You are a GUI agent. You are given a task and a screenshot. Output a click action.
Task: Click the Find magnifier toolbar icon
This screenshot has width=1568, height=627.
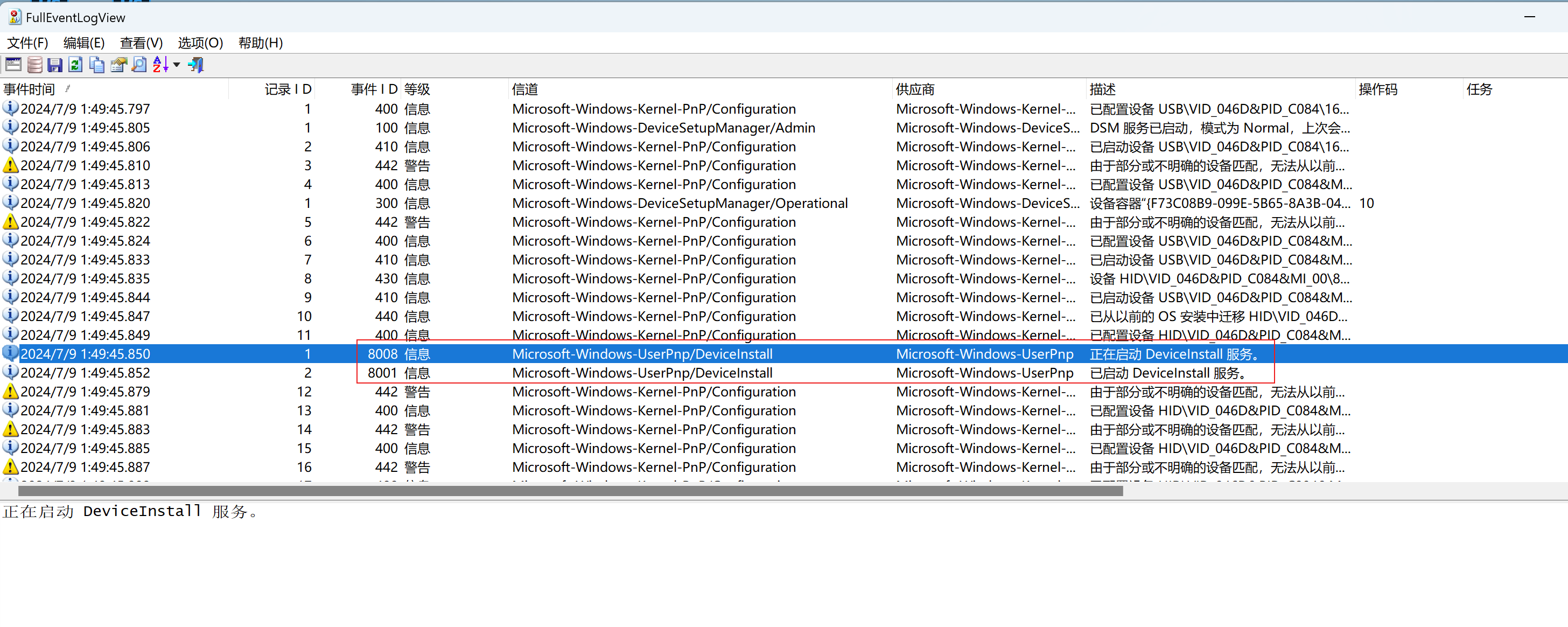coord(139,65)
